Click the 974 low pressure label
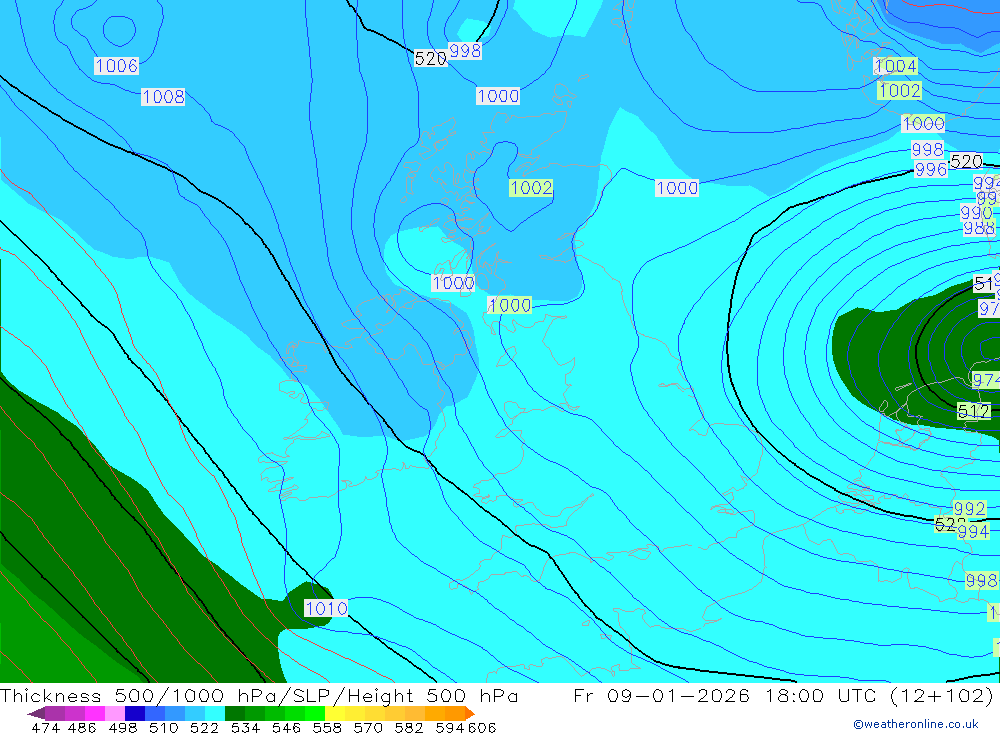 tap(985, 380)
